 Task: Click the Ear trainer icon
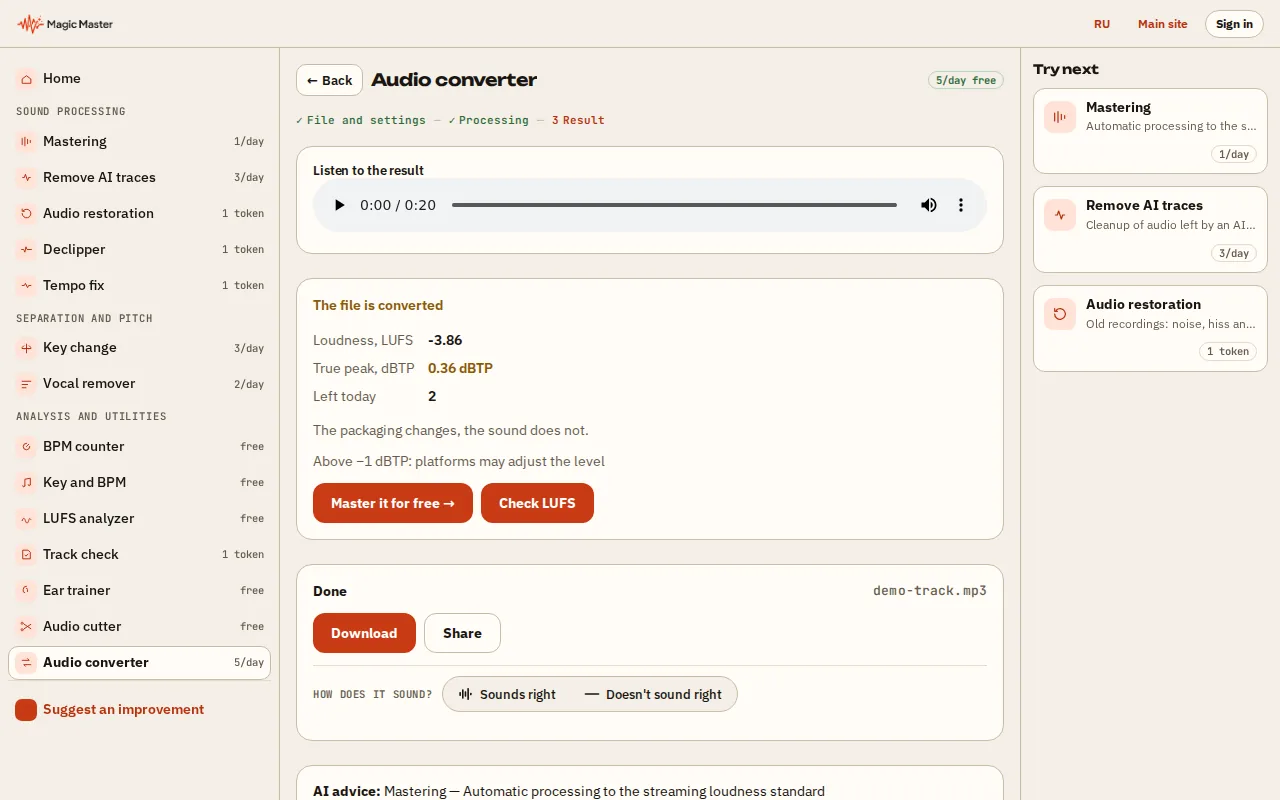pyautogui.click(x=26, y=590)
